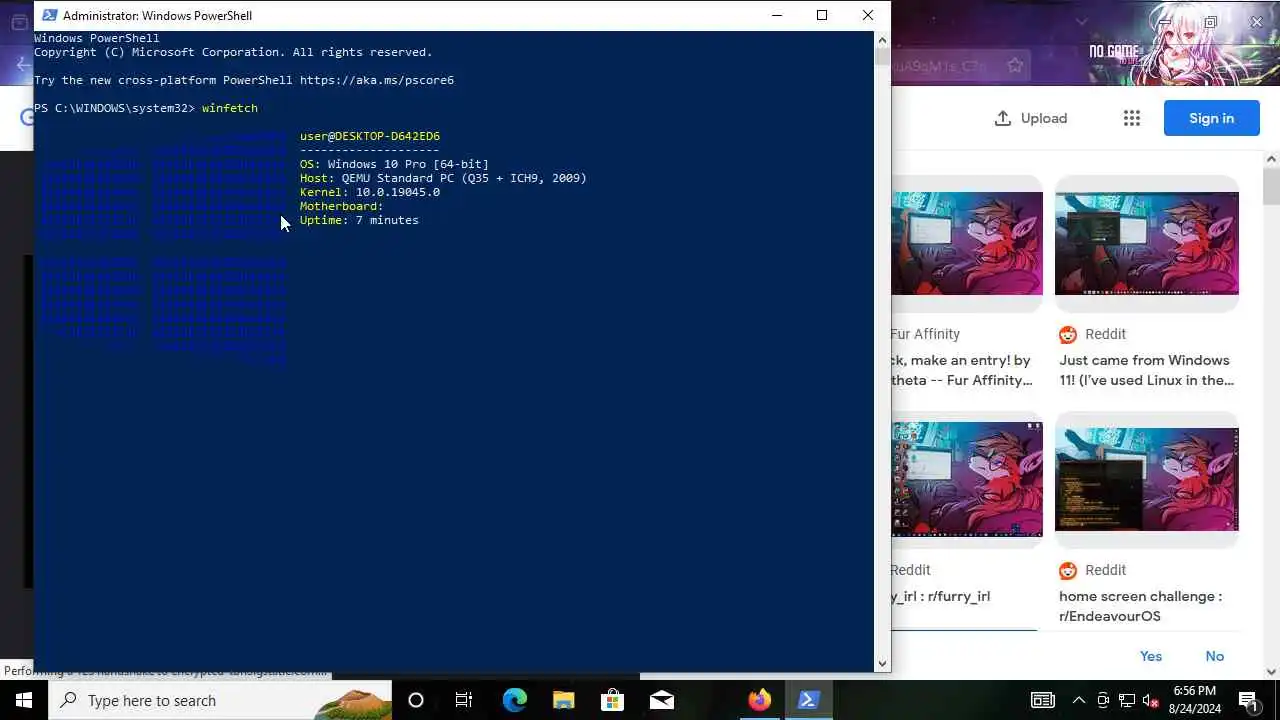Minimize the Firefox browser window

(x=1163, y=21)
